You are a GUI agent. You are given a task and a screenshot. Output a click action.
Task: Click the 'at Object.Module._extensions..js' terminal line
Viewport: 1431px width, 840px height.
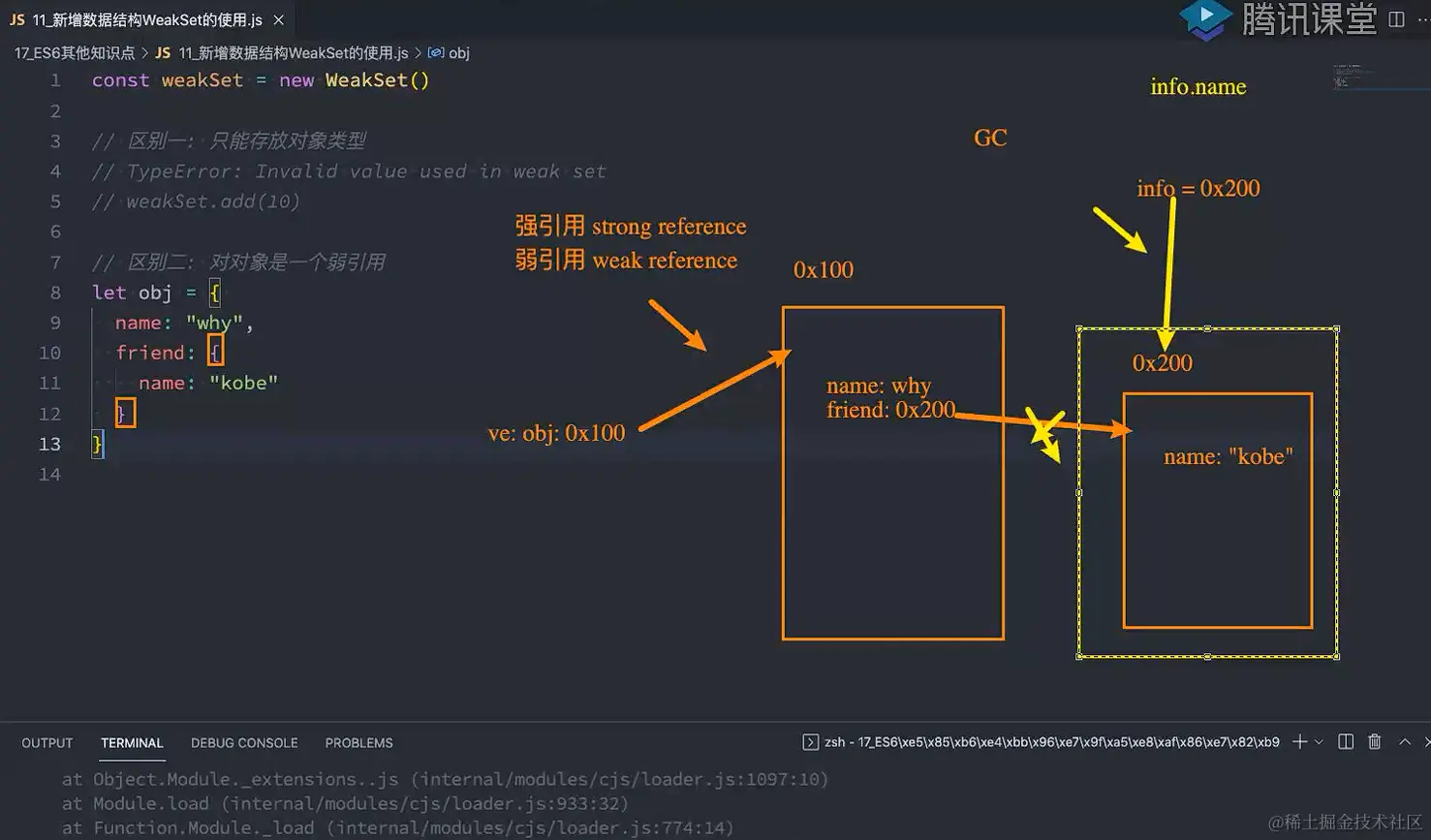click(446, 779)
